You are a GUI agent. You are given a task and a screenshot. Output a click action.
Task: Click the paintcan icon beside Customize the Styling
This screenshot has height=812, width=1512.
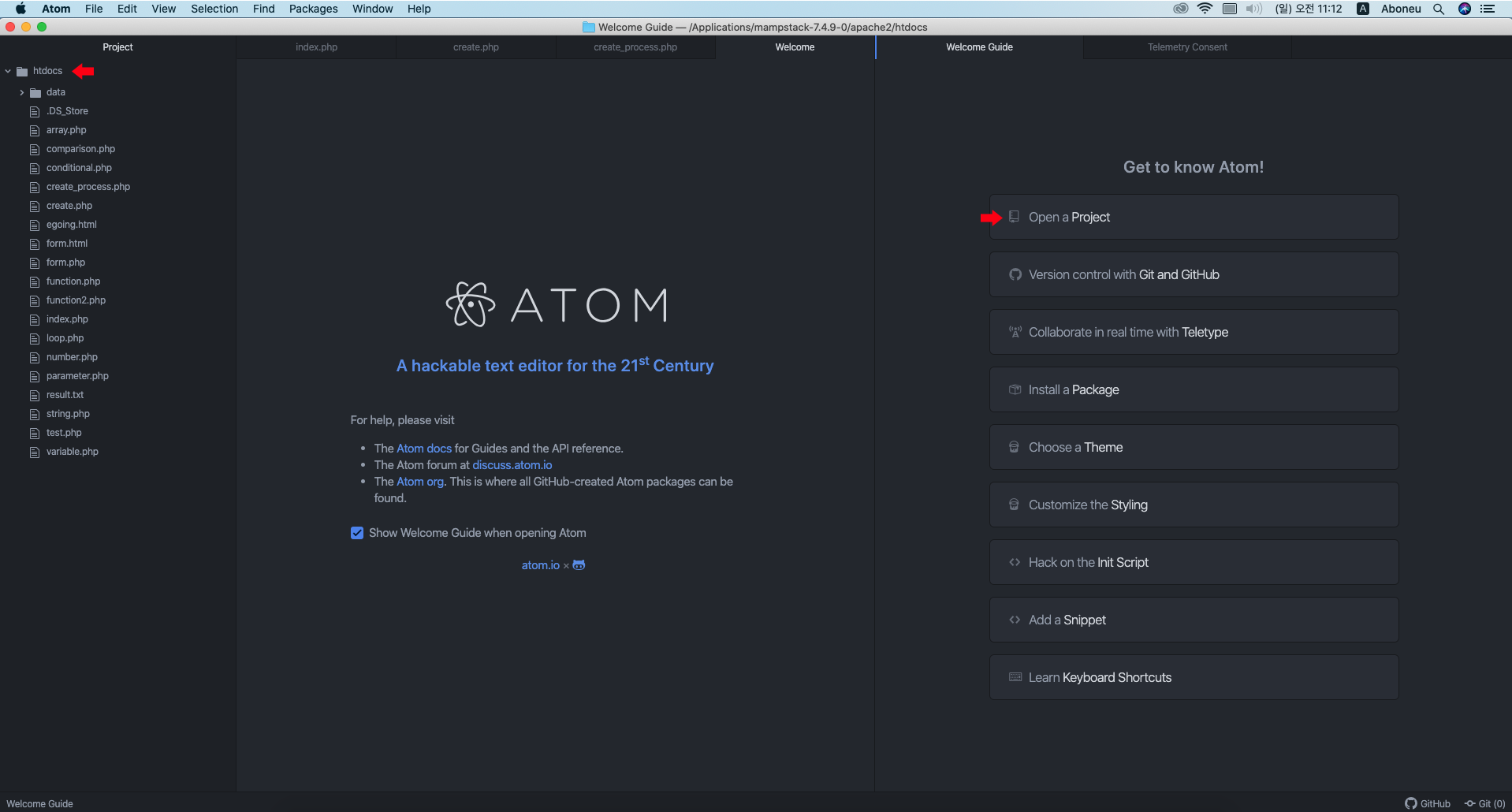pyautogui.click(x=1015, y=505)
